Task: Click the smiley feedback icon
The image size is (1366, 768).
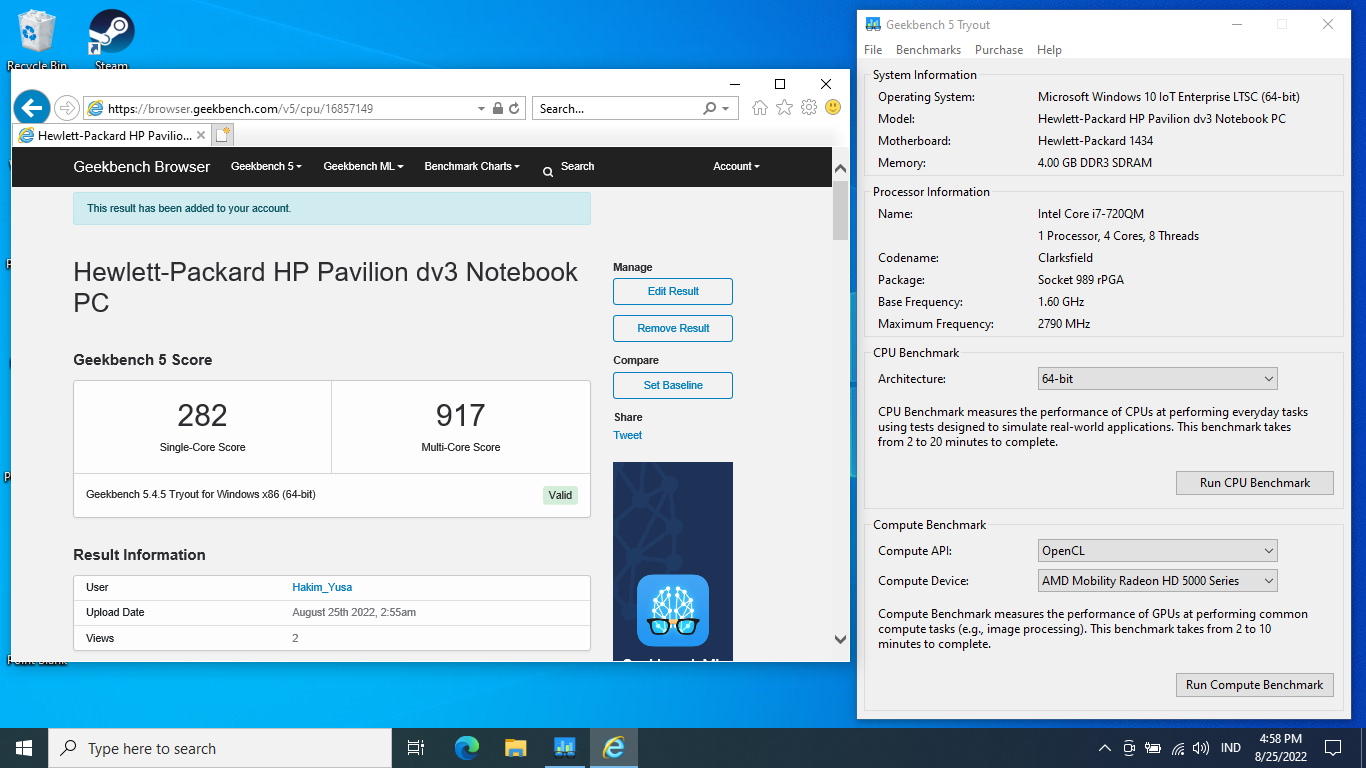Action: 832,108
